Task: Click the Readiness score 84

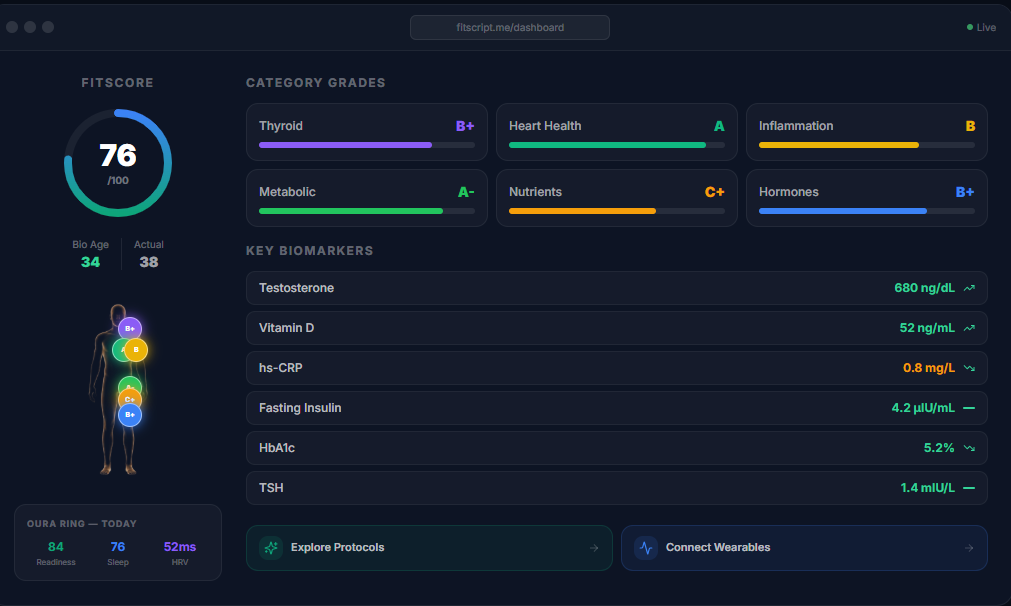Action: [55, 547]
